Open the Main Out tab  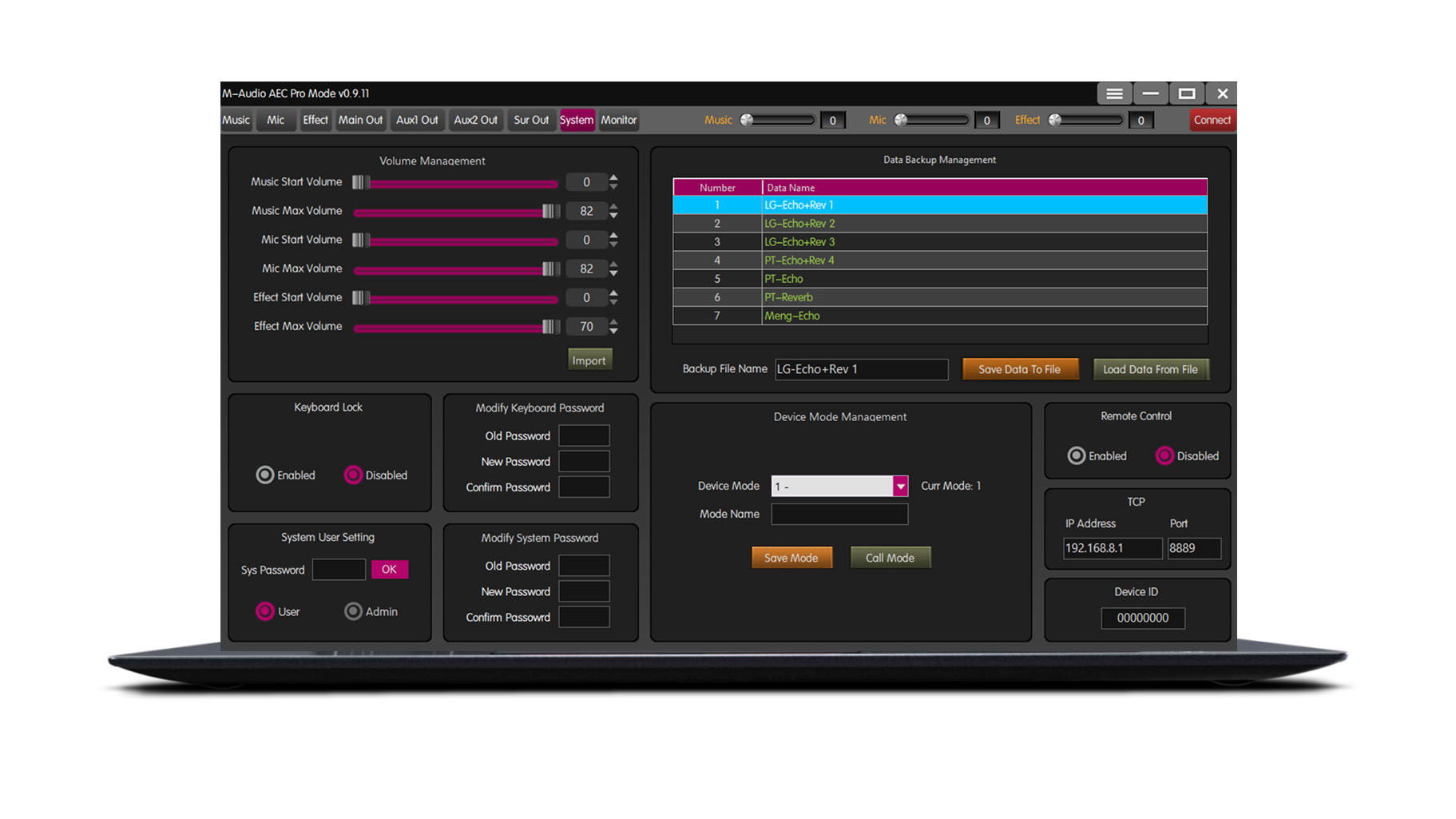point(360,120)
